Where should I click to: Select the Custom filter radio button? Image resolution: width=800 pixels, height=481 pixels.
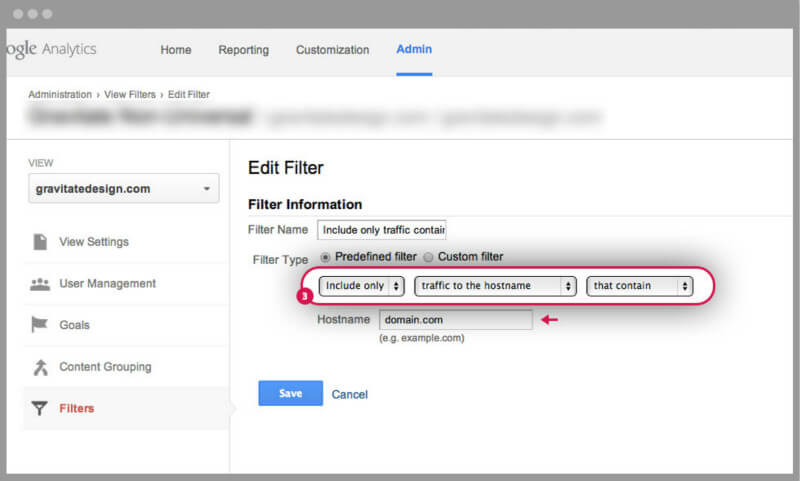[x=428, y=257]
